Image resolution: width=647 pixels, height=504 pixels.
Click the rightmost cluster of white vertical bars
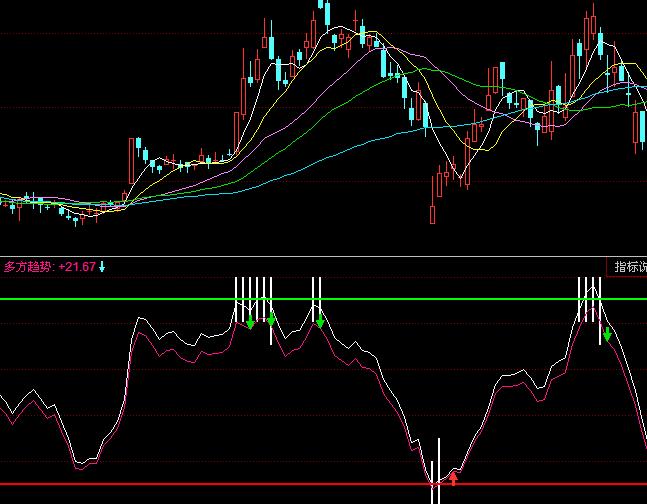tap(590, 298)
